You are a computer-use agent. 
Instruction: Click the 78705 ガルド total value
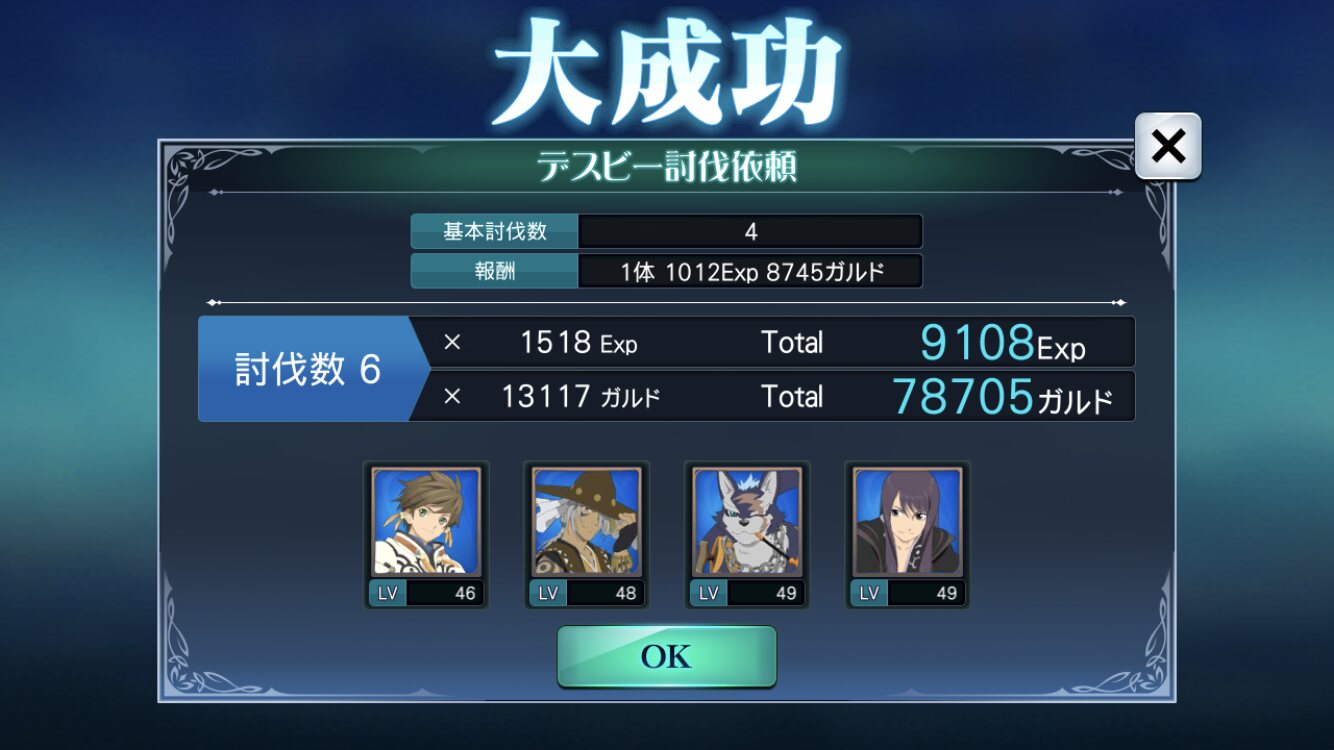coord(1002,397)
